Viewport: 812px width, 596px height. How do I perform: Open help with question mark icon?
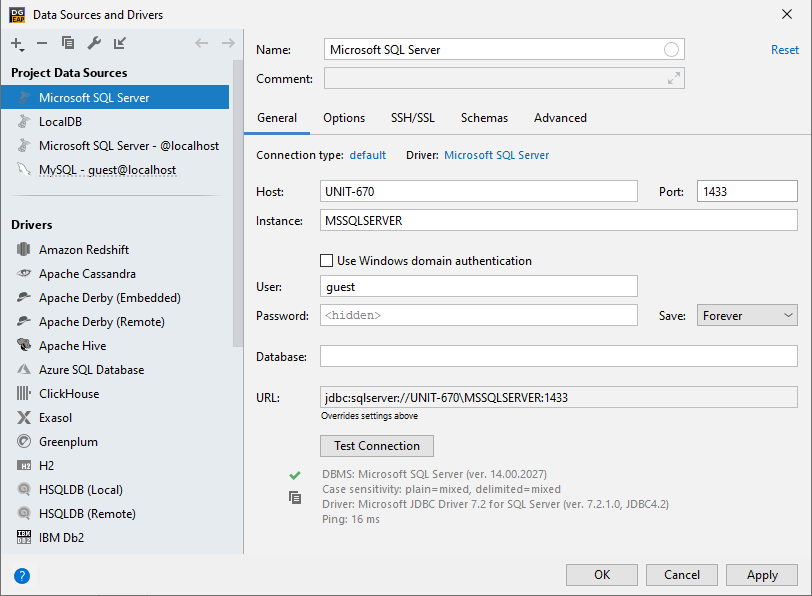tap(22, 576)
